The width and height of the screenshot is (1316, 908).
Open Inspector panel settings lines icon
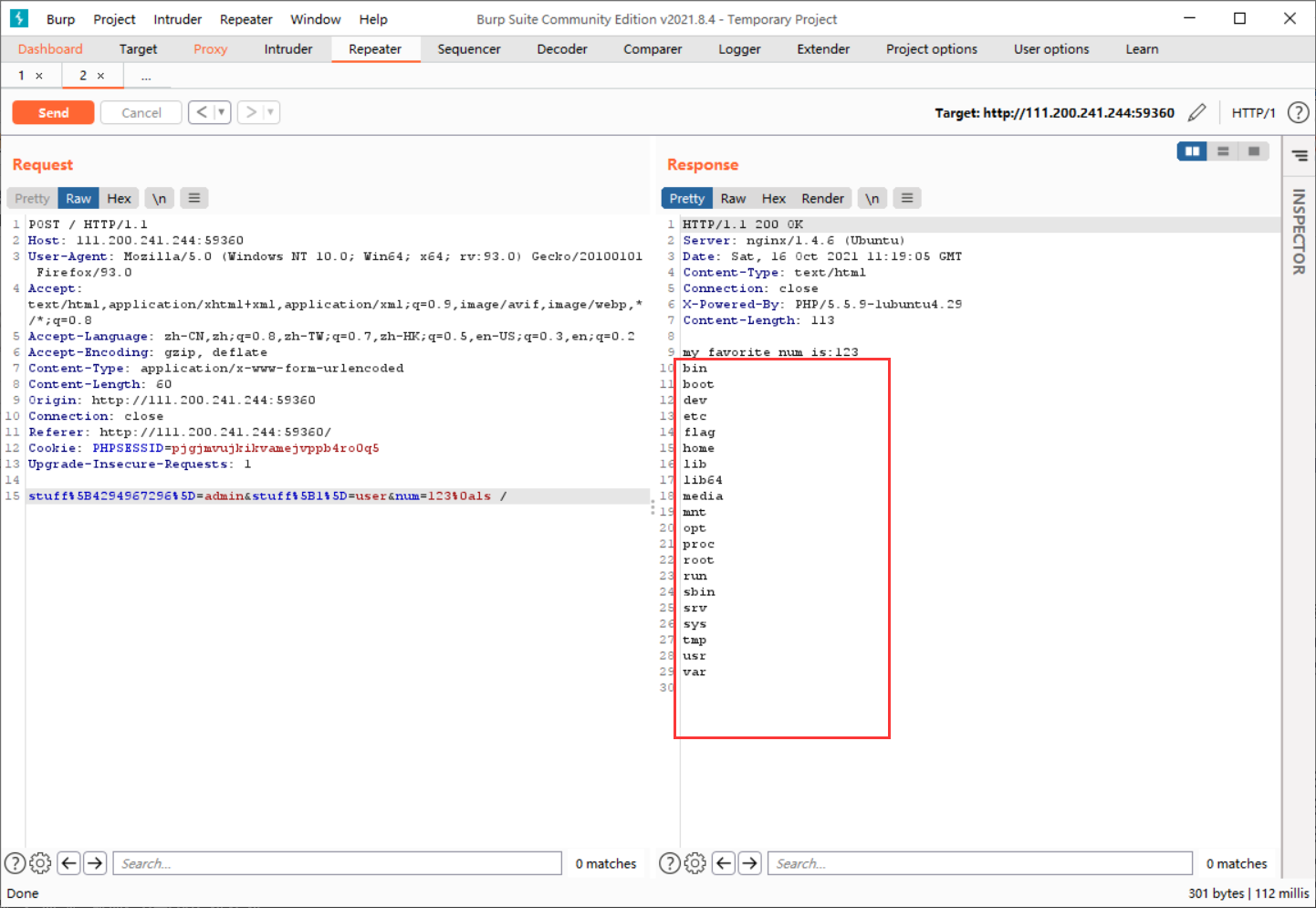[x=1300, y=156]
